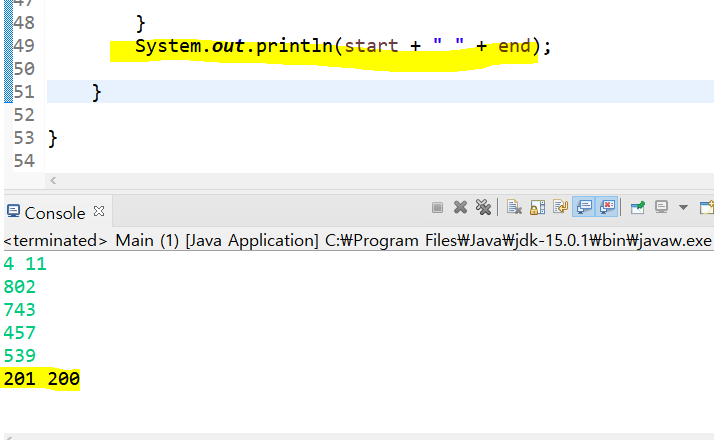714x440 pixels.
Task: Clear the console output
Action: coord(514,208)
